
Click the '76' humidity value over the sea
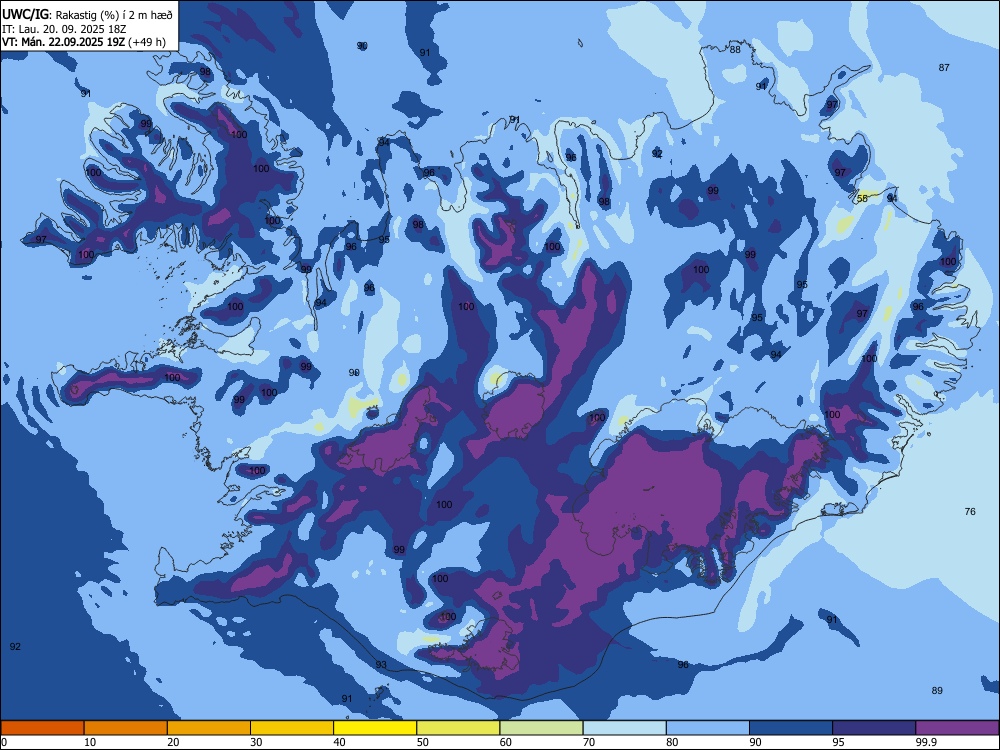click(970, 511)
